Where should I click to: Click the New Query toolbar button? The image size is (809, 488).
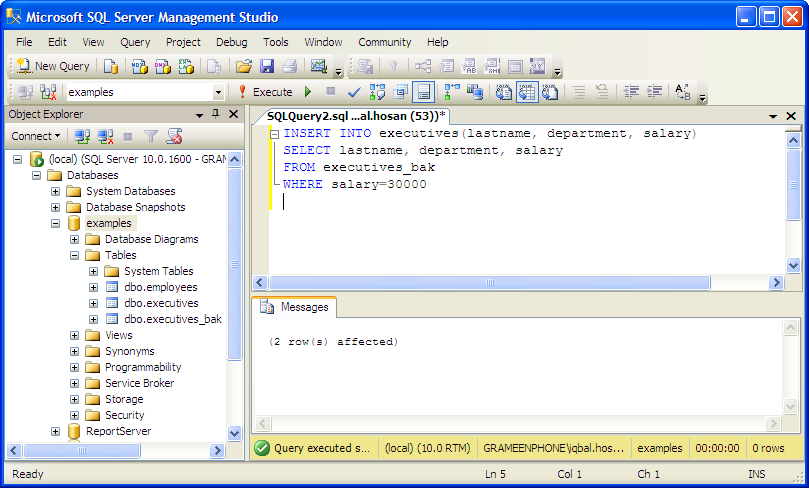[x=53, y=66]
